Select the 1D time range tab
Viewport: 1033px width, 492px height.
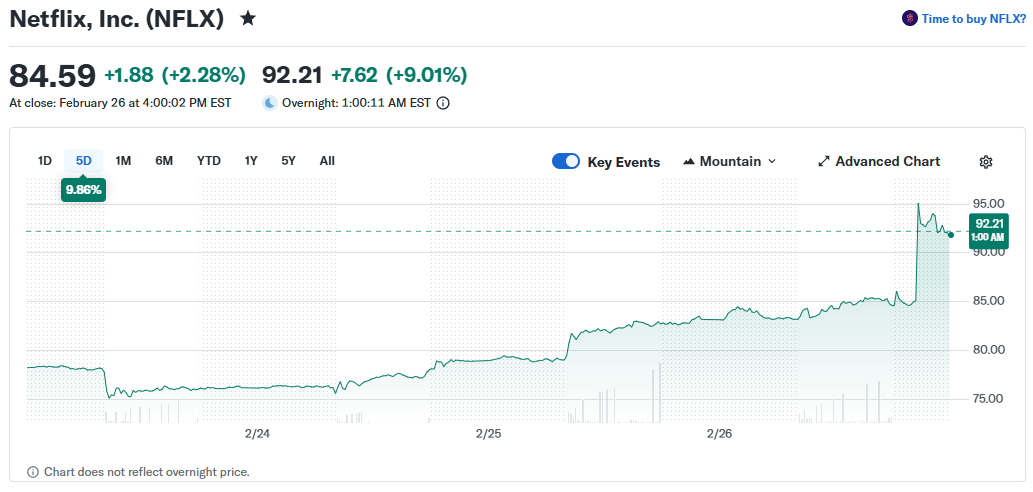[45, 161]
